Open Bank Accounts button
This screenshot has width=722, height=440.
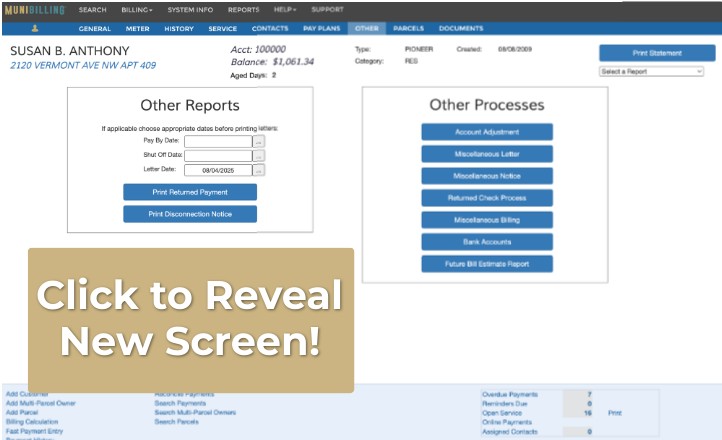coord(487,242)
